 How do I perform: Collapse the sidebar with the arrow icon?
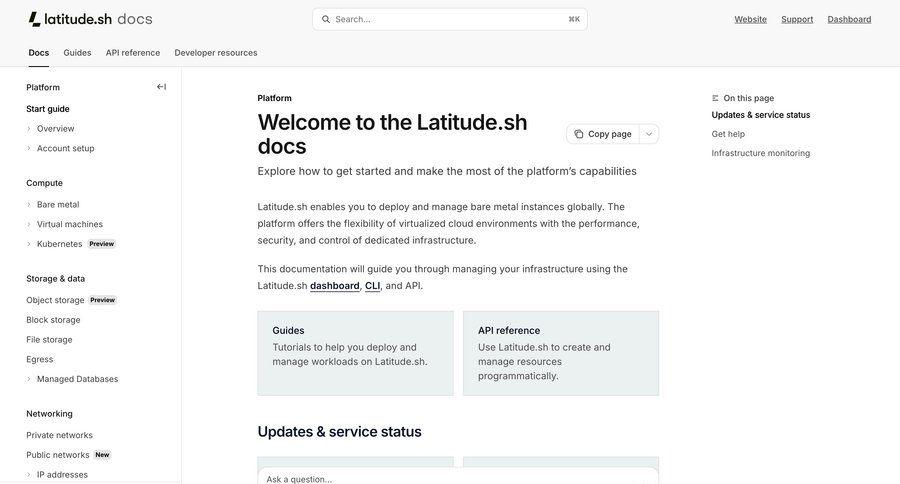[161, 87]
